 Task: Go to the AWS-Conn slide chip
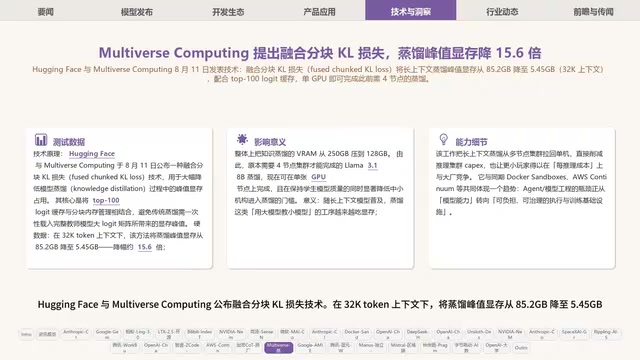pos(218,348)
